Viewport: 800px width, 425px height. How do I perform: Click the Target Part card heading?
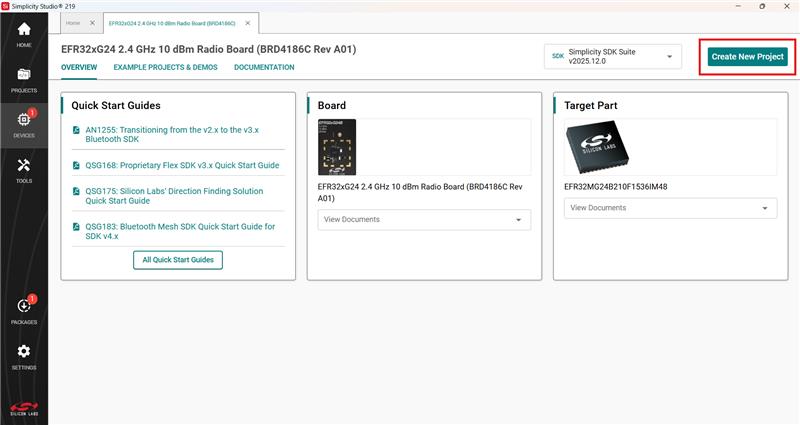(590, 106)
